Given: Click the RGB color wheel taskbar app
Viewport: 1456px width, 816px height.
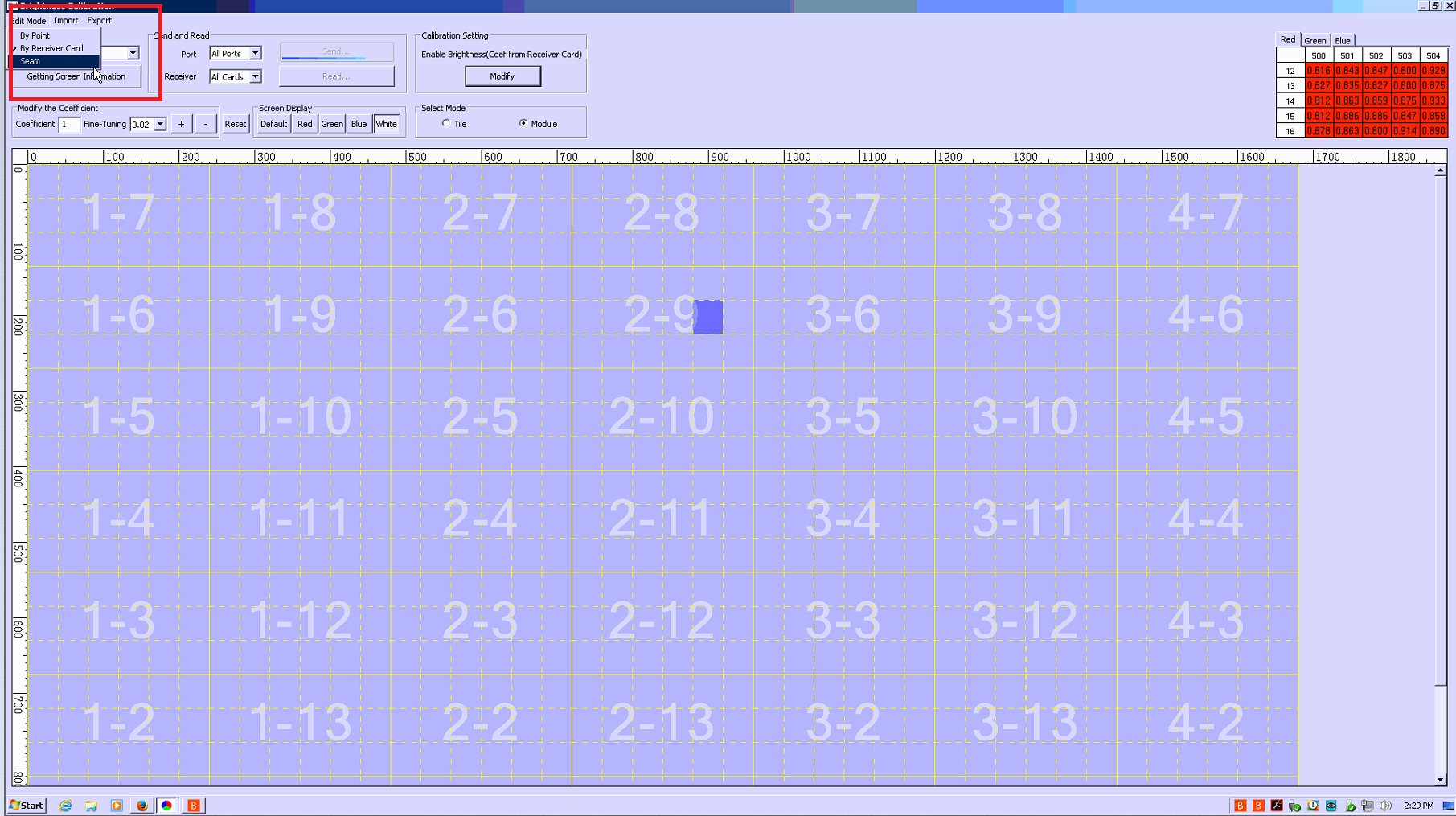Looking at the screenshot, I should (167, 805).
